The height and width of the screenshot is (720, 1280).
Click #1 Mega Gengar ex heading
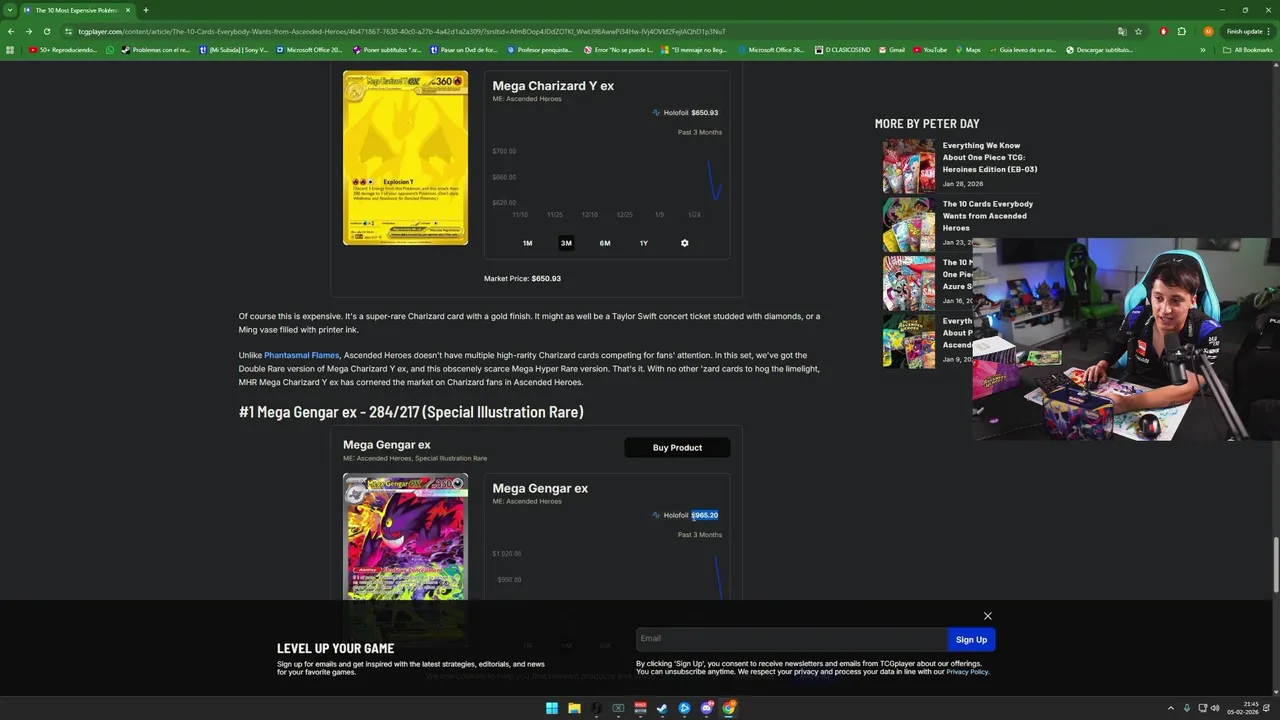pyautogui.click(x=411, y=412)
